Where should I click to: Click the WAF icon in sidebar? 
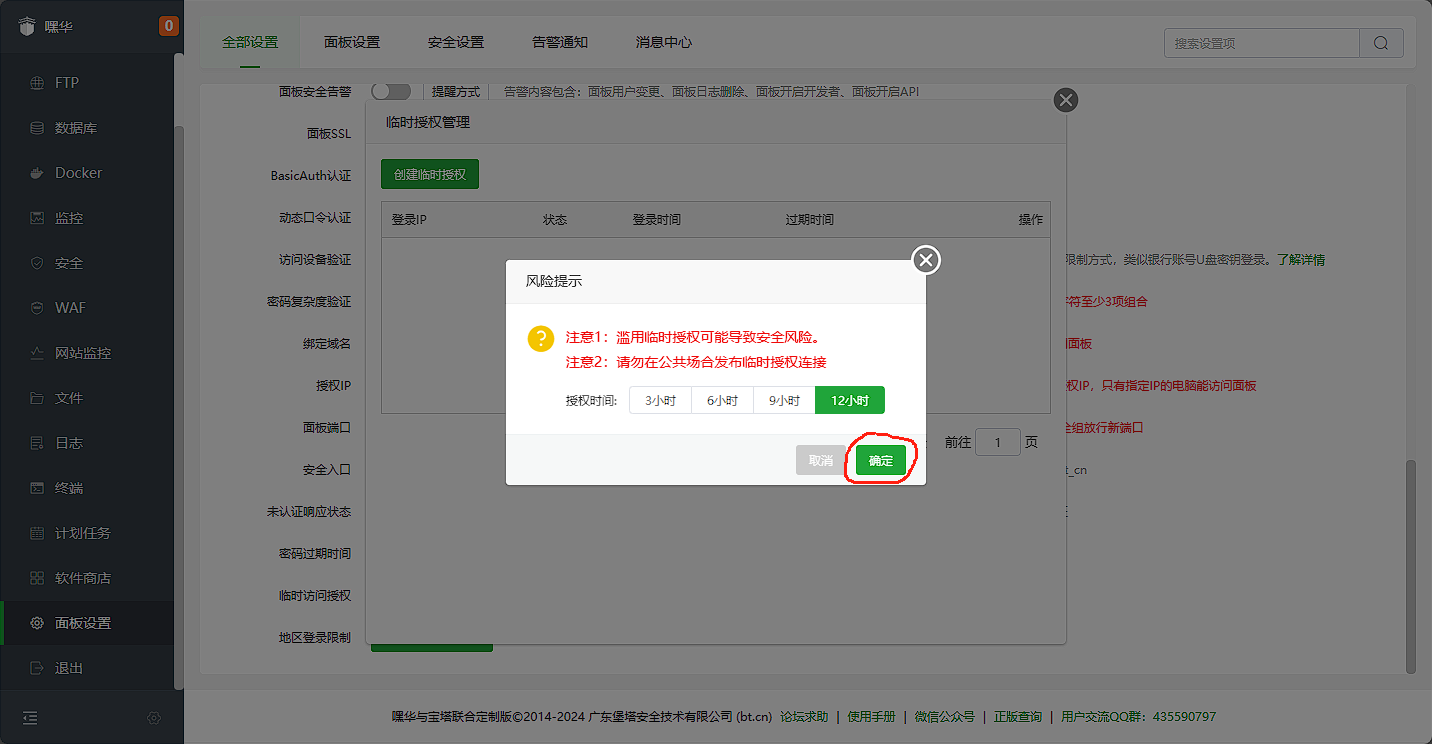pos(37,308)
